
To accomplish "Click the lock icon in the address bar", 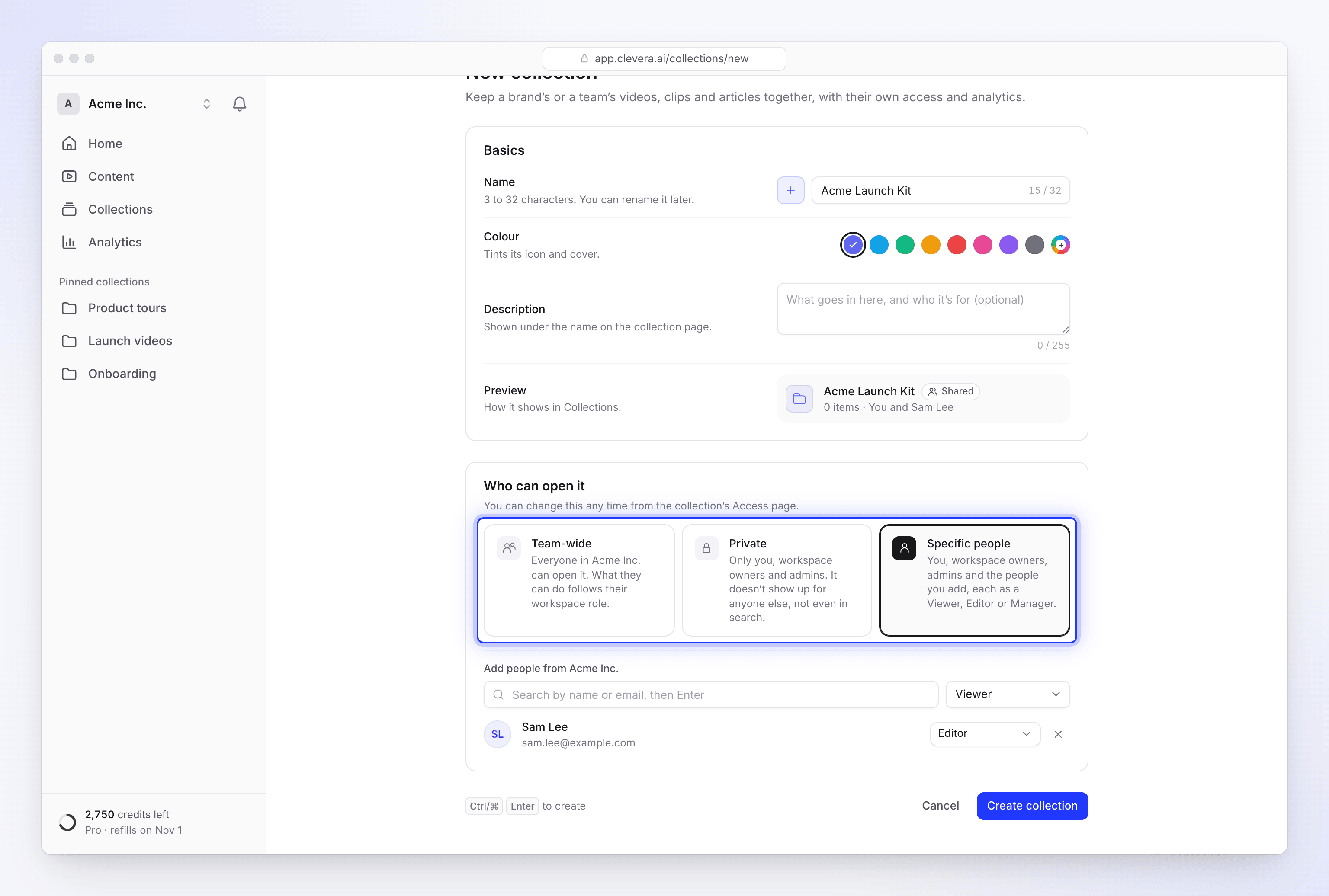I will pyautogui.click(x=584, y=58).
